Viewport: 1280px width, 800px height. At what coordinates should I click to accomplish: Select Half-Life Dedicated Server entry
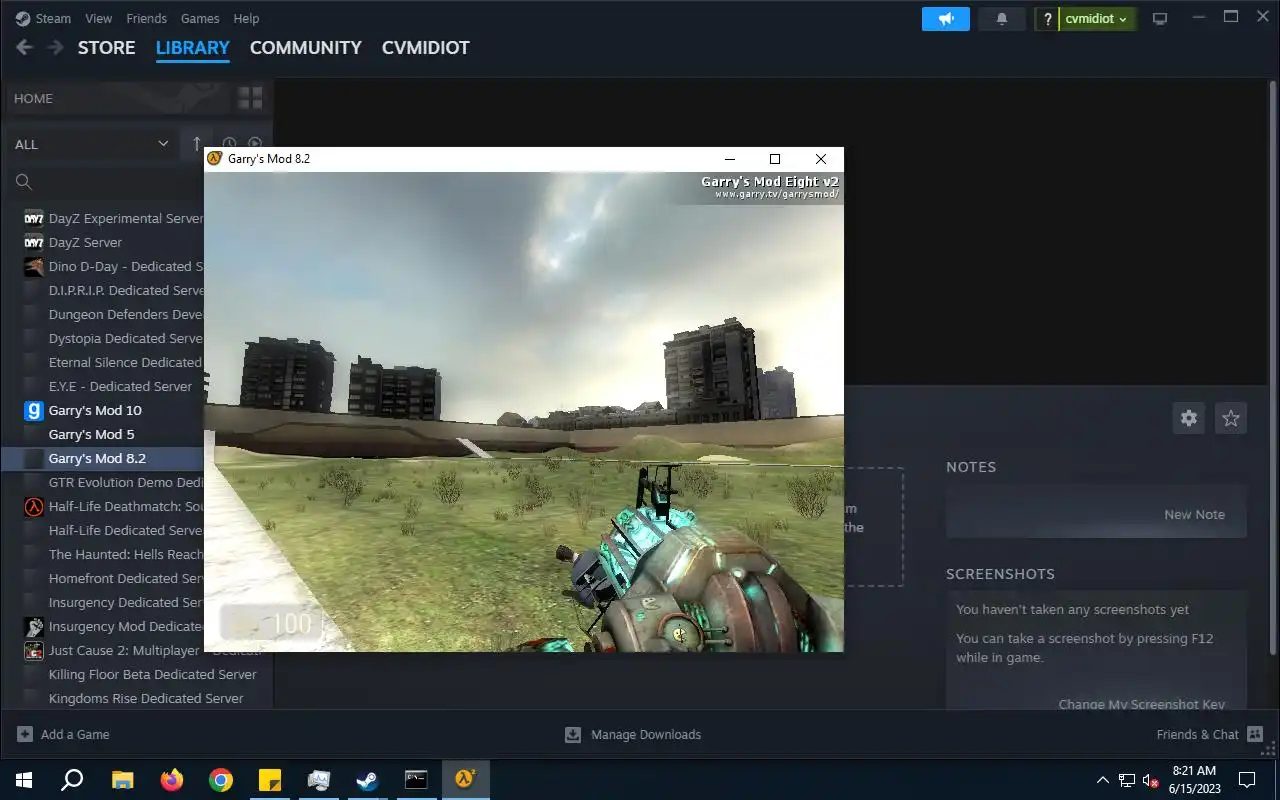[x=113, y=530]
